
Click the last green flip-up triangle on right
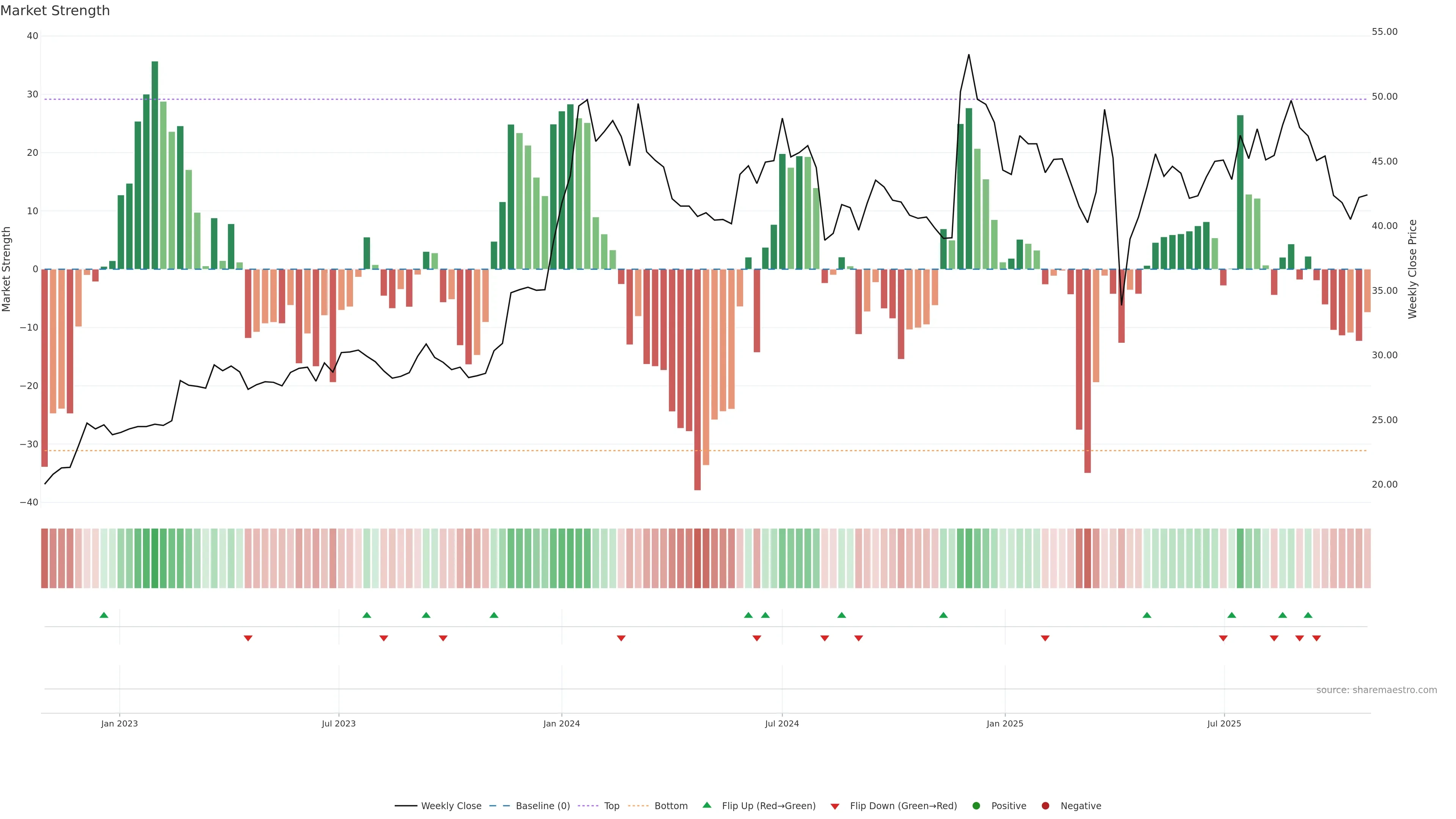coord(1308,615)
